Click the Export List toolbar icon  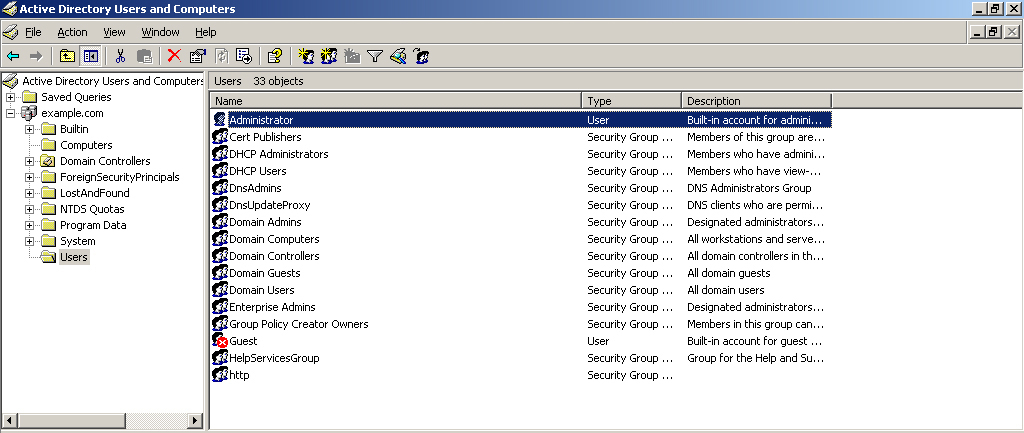244,57
